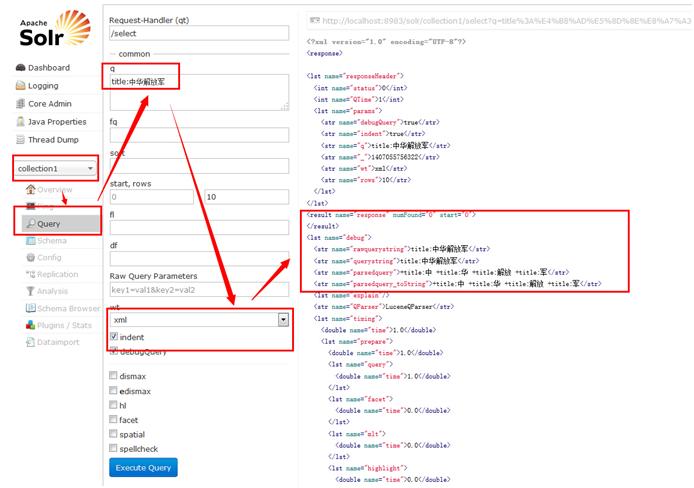
Task: Click the Query magnifier icon
Action: pos(31,223)
